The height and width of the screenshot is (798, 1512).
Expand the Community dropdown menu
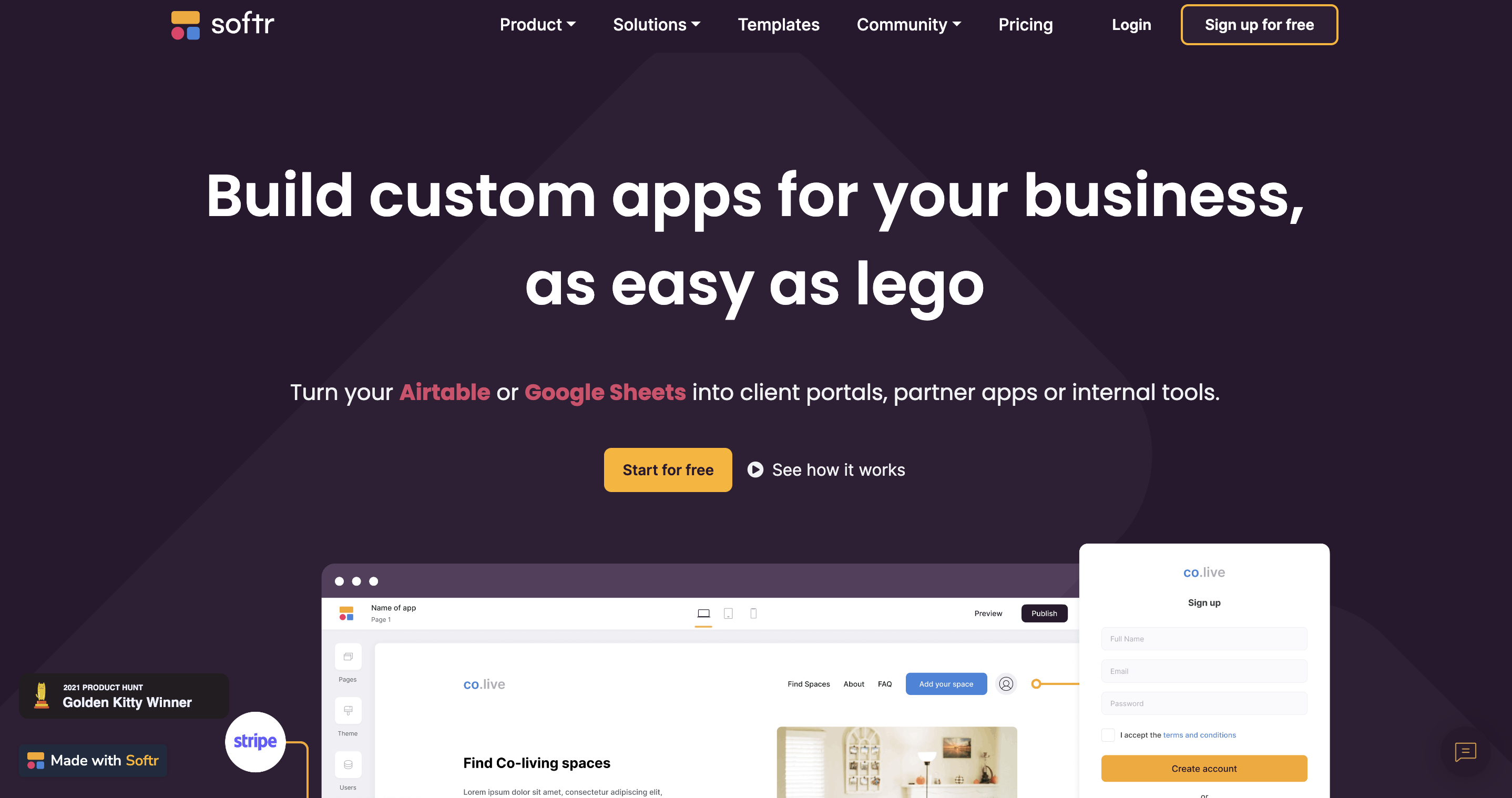click(906, 25)
